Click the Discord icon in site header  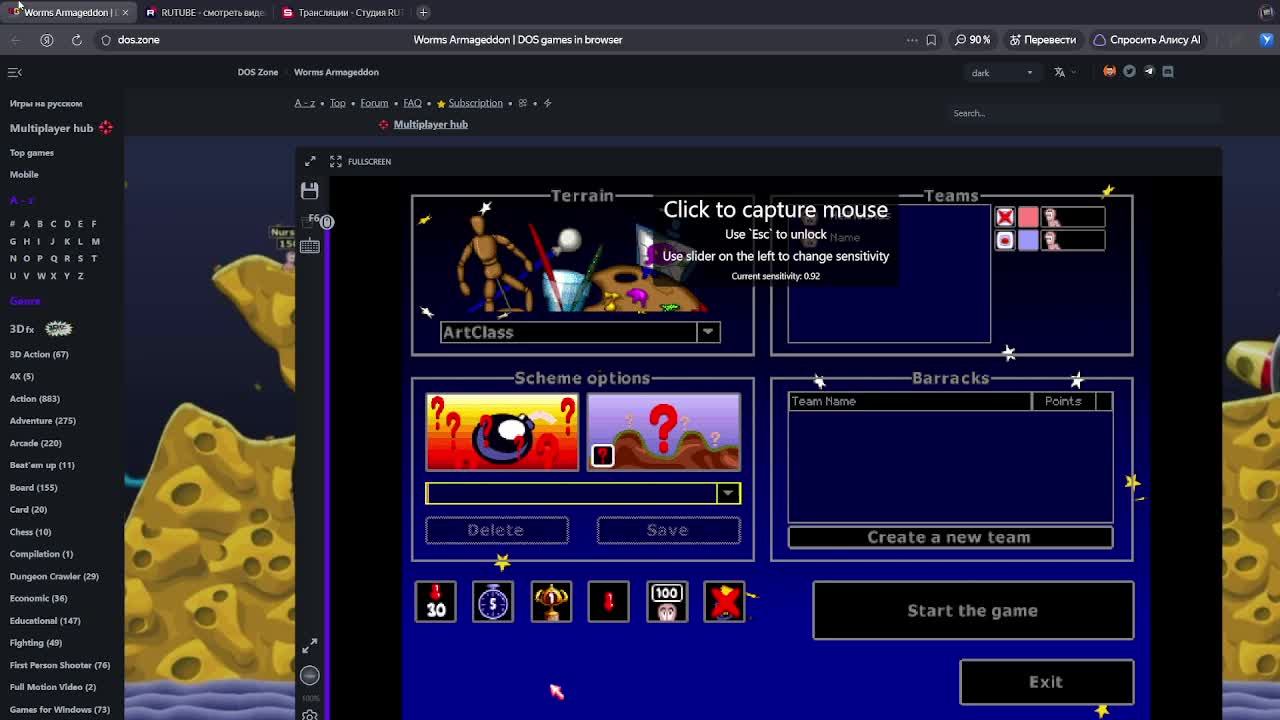point(1168,71)
